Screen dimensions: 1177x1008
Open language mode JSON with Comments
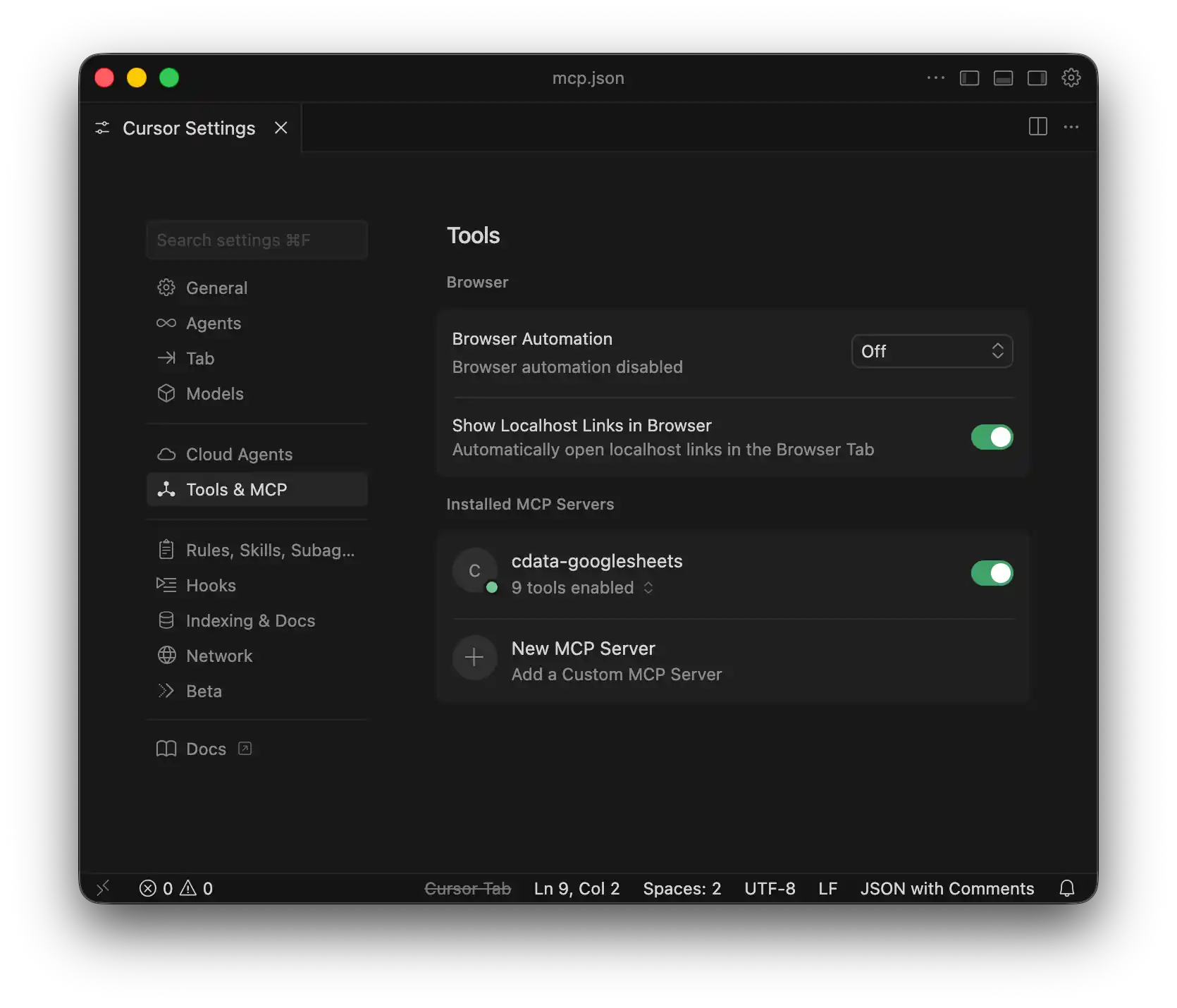[947, 888]
